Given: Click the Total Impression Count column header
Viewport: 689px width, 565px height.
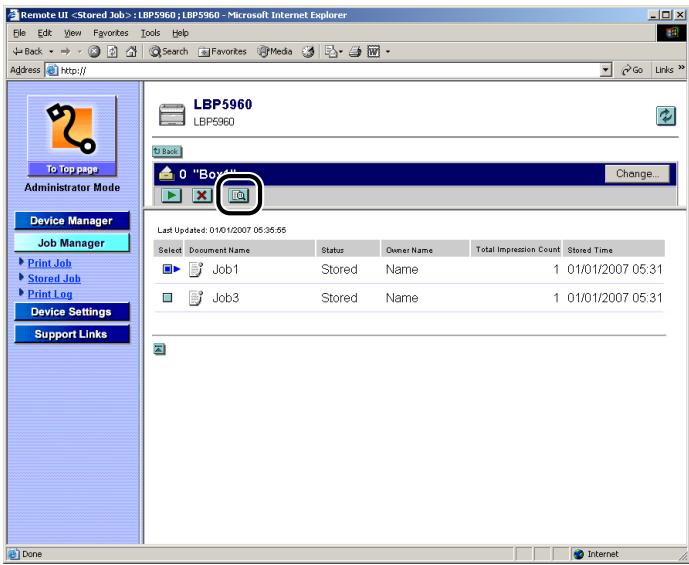Looking at the screenshot, I should 518,249.
